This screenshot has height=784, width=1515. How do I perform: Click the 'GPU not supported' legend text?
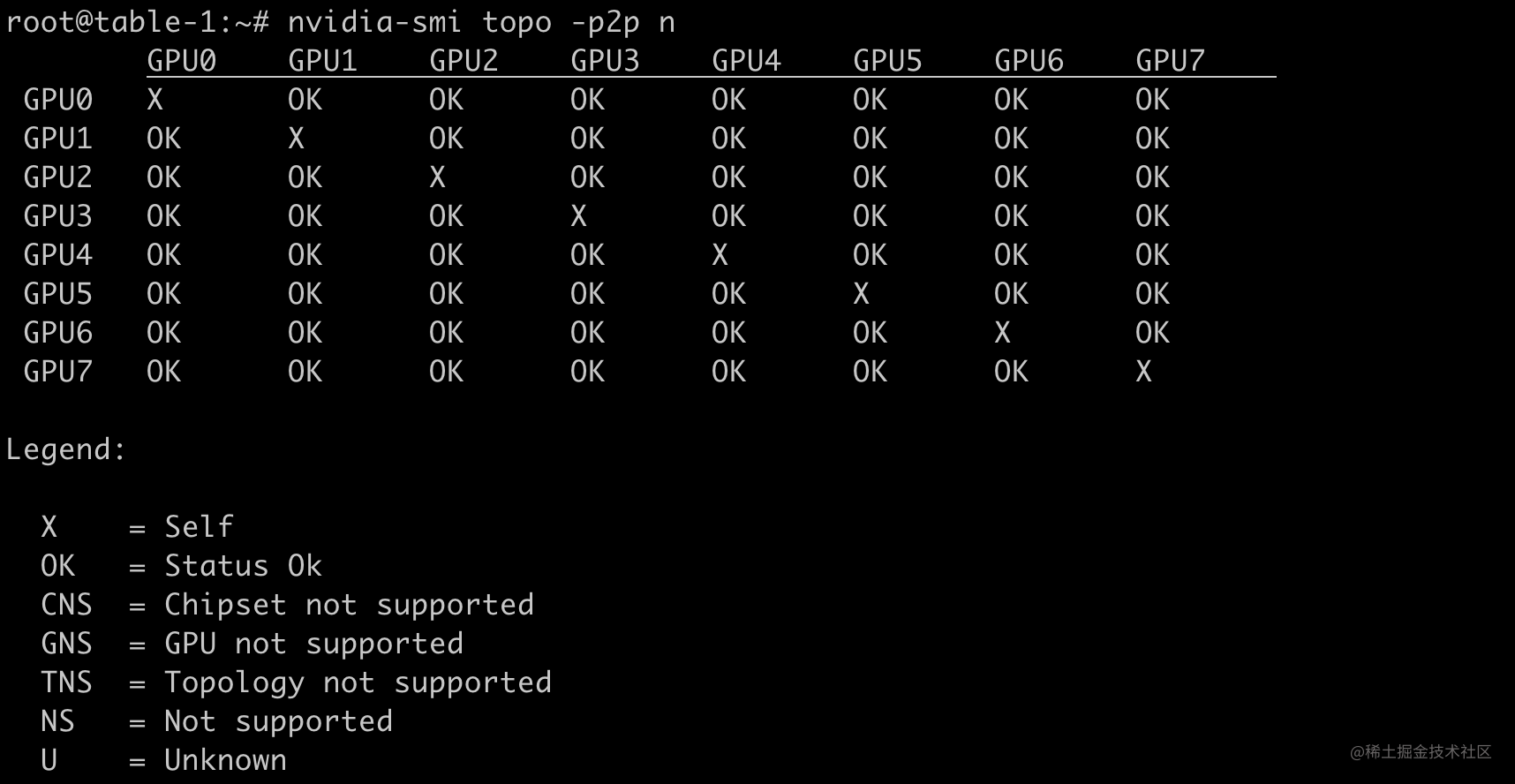(x=313, y=644)
